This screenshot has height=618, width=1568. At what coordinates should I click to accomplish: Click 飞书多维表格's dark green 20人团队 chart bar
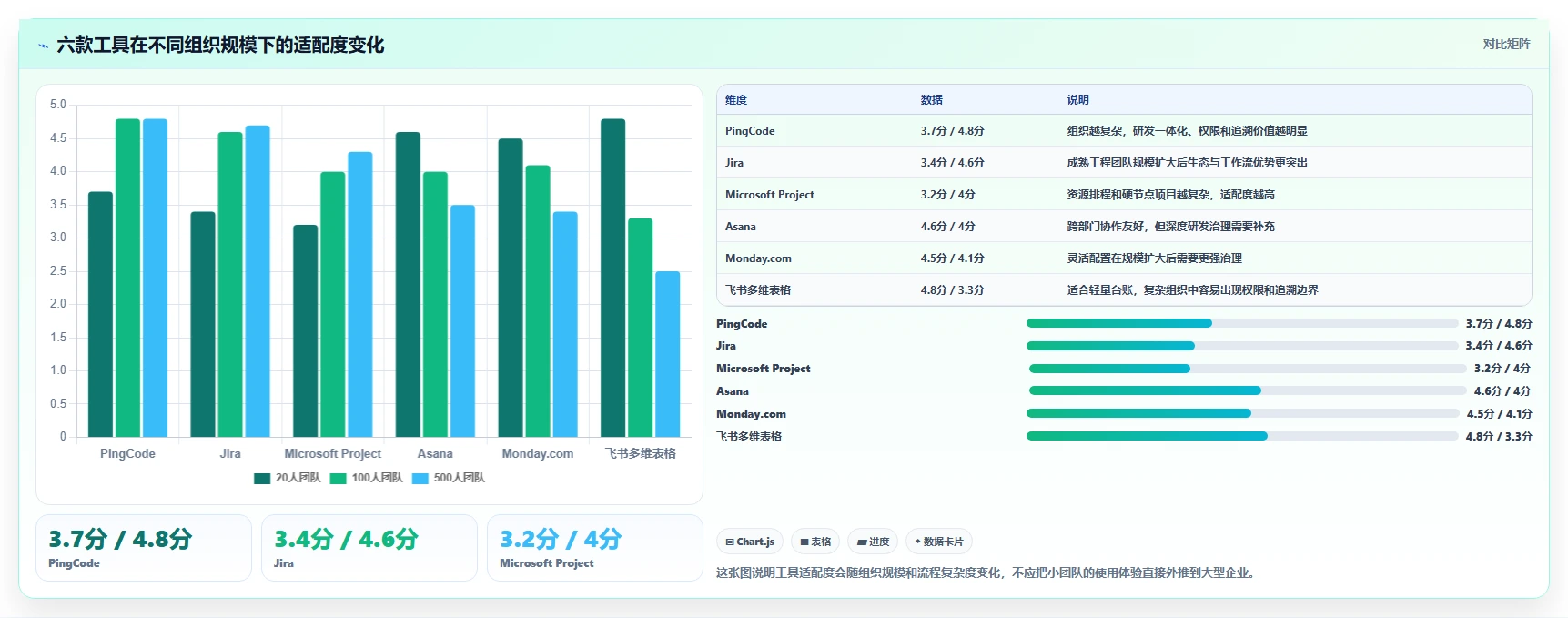(x=612, y=278)
